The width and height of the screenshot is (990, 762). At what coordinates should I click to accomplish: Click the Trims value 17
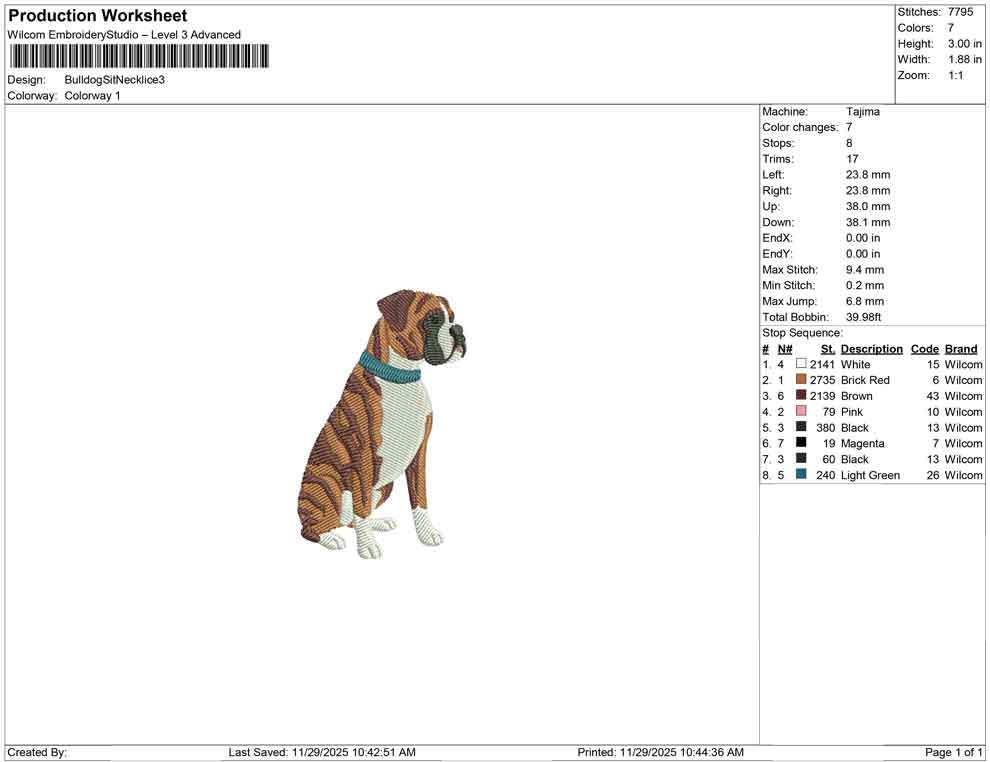pyautogui.click(x=852, y=159)
